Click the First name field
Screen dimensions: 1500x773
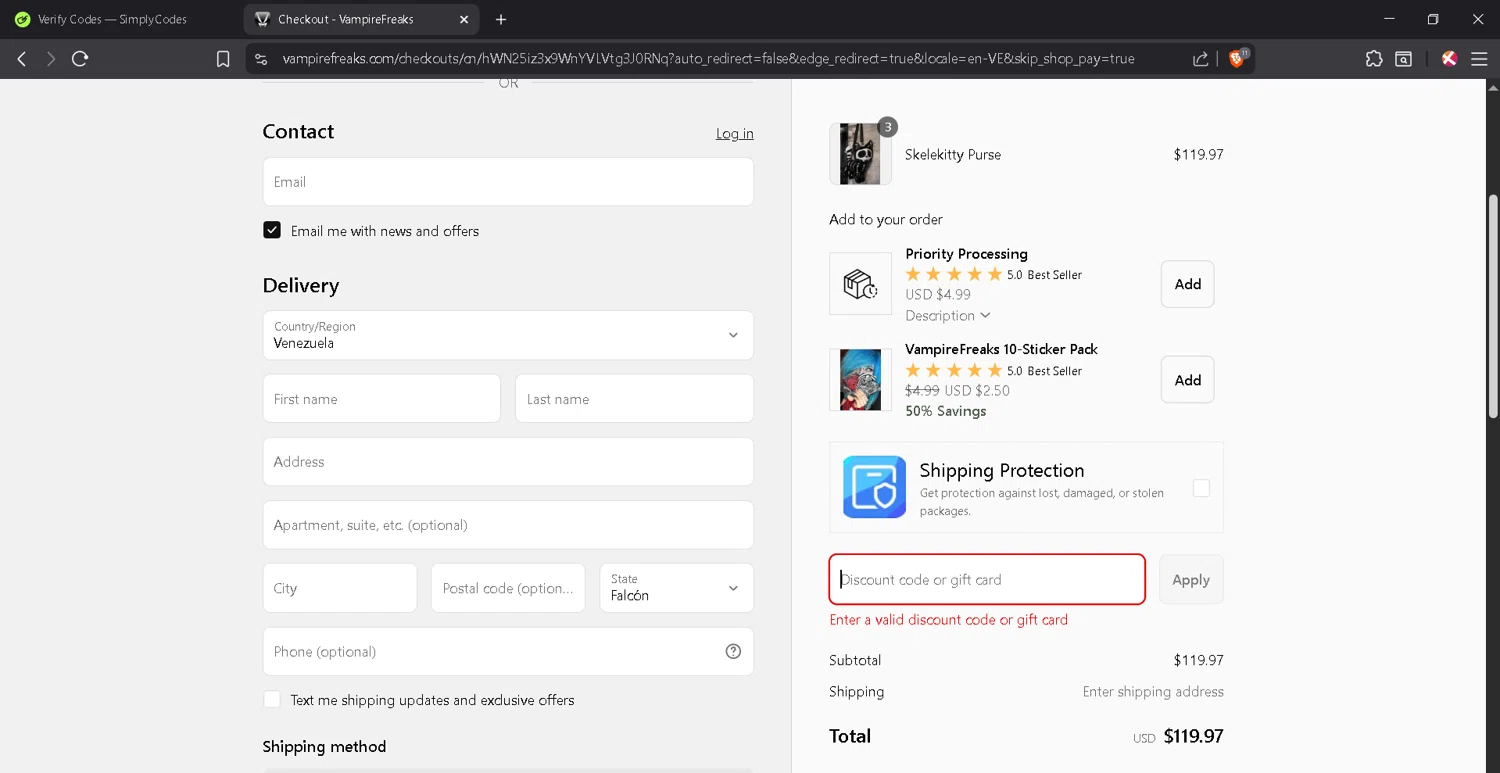point(381,398)
